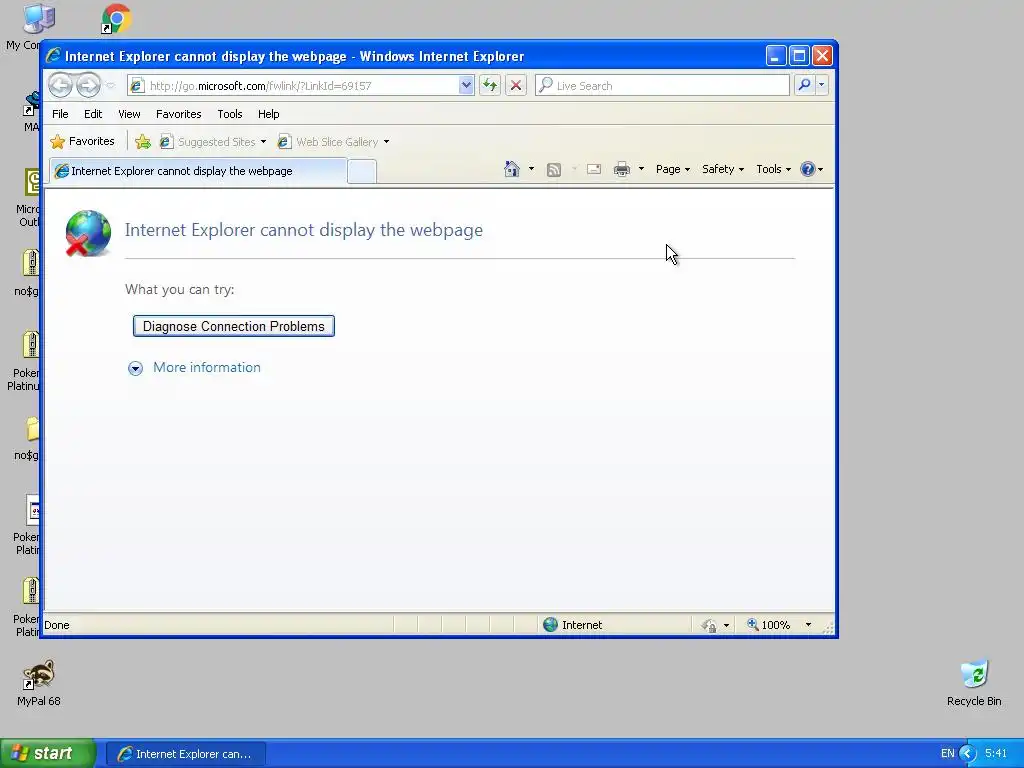Open a new blank tab
The height and width of the screenshot is (768, 1024).
(x=362, y=172)
